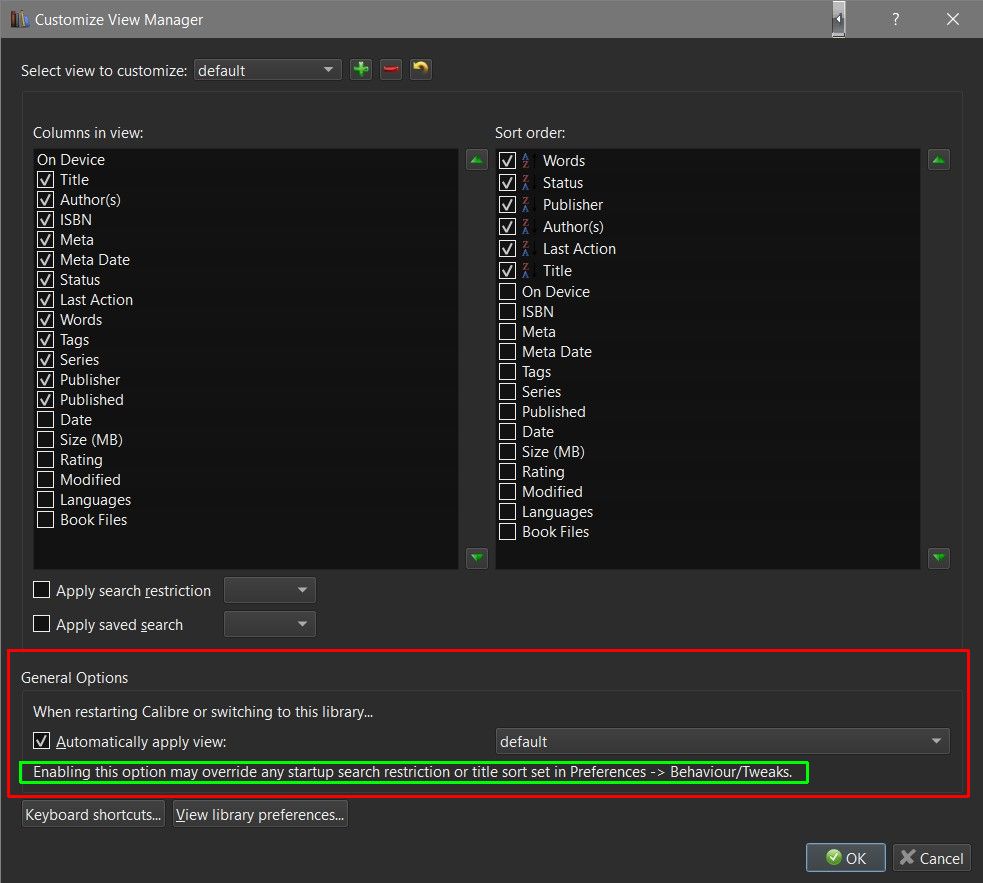983x883 pixels.
Task: Uncheck Meta Date column checkbox
Action: click(45, 260)
